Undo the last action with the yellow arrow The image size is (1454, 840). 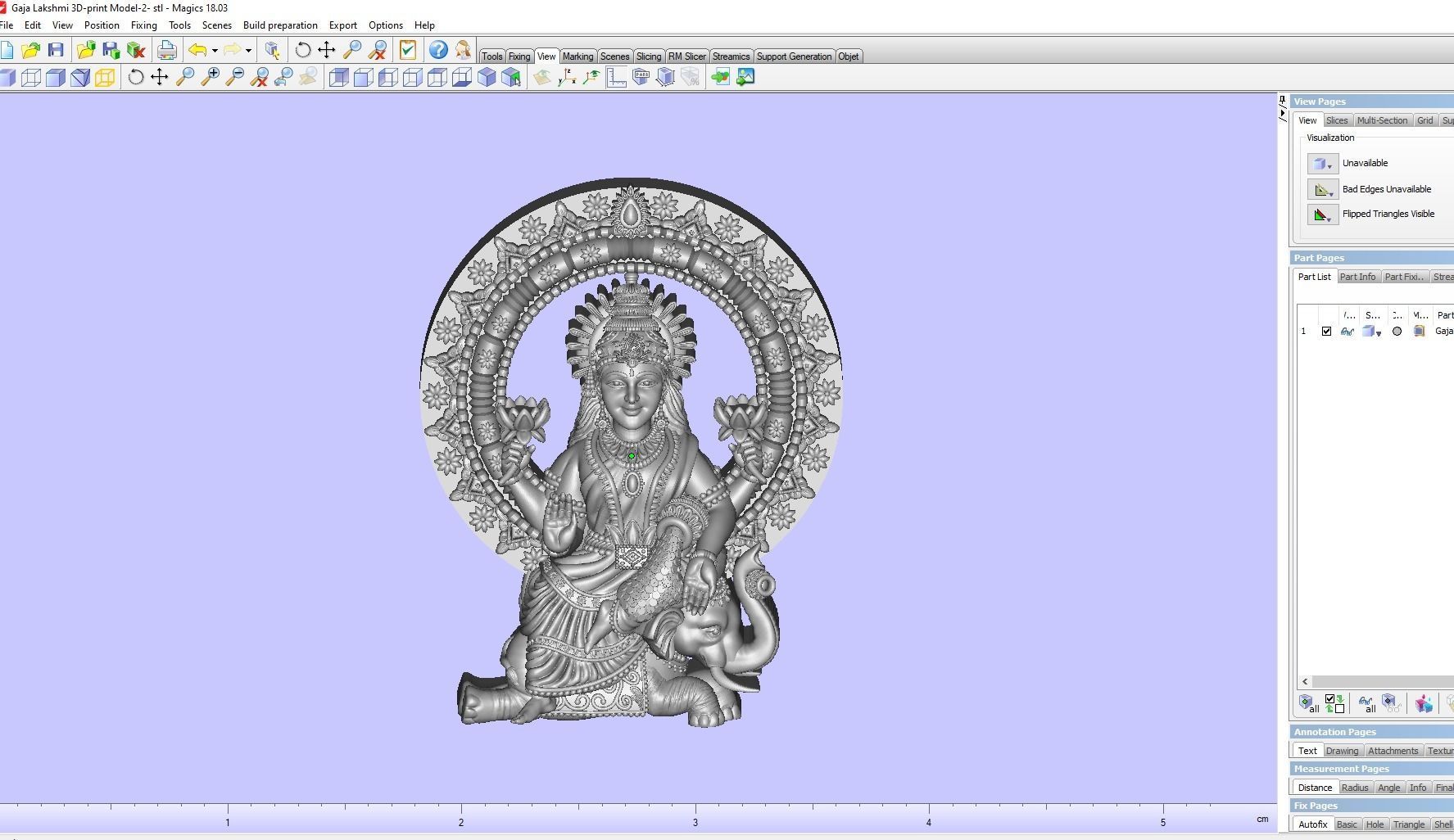197,51
